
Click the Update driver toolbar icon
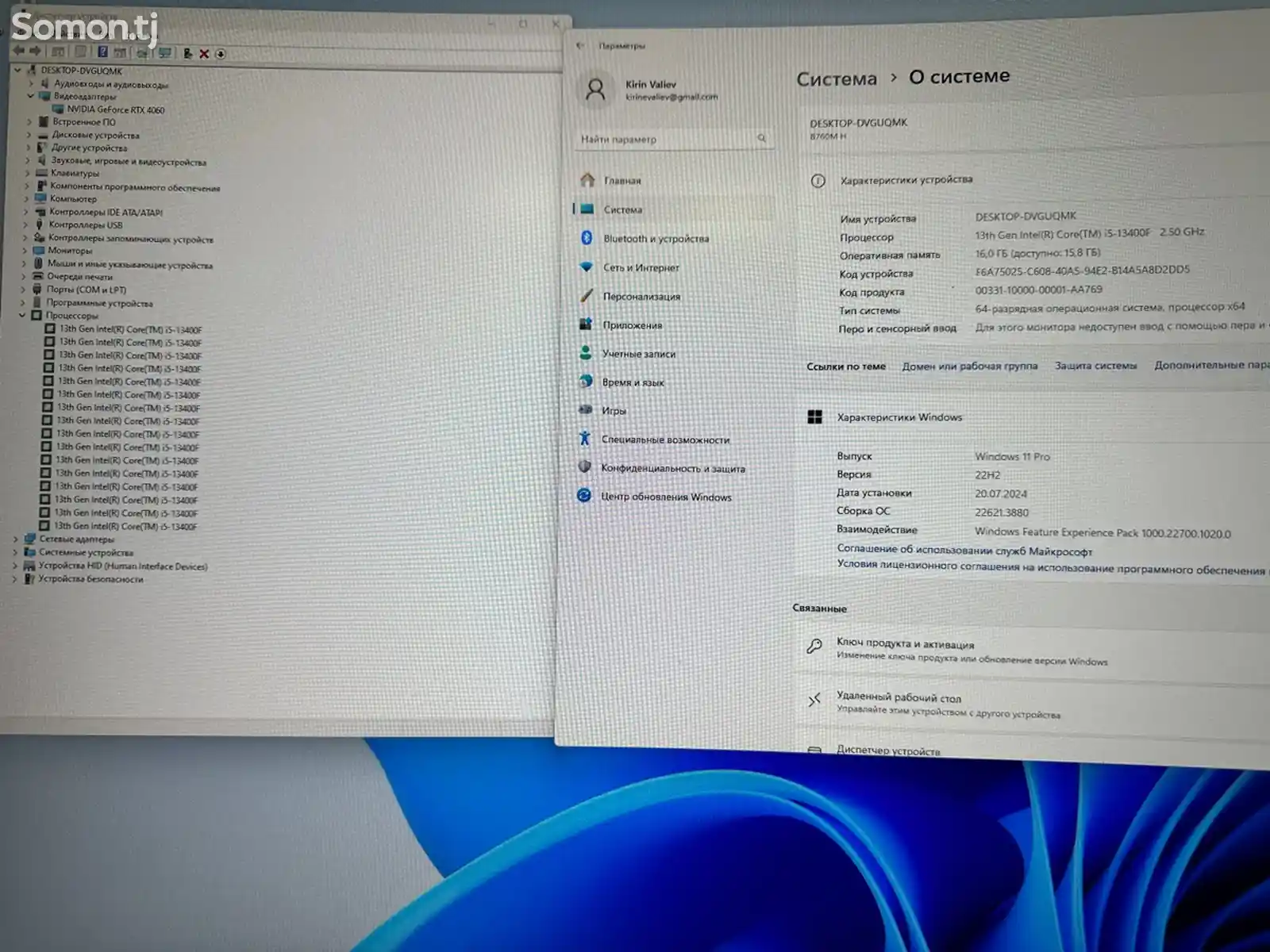click(x=187, y=53)
